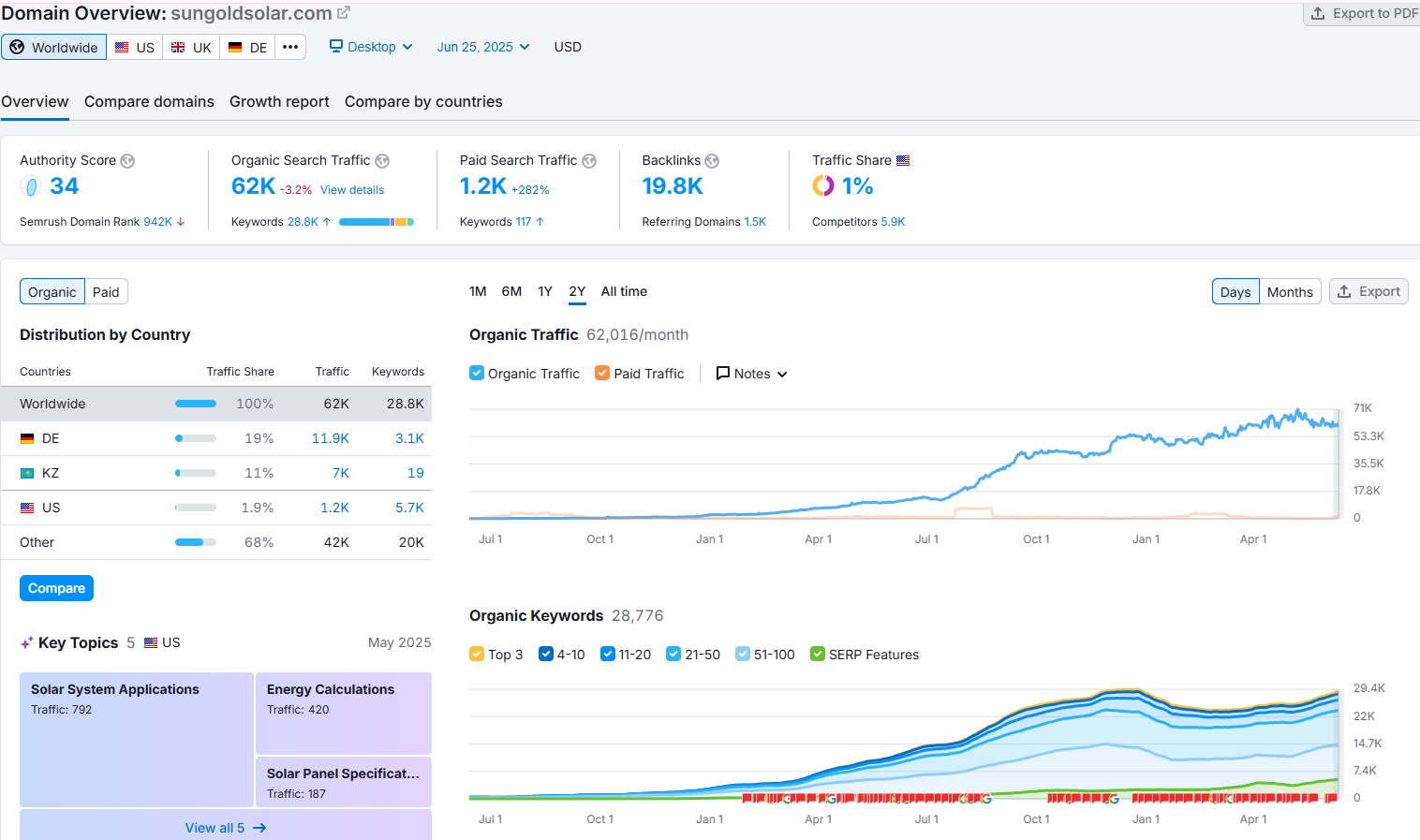The height and width of the screenshot is (840, 1420).
Task: Toggle the 21-50 keywords checkbox
Action: [x=673, y=654]
